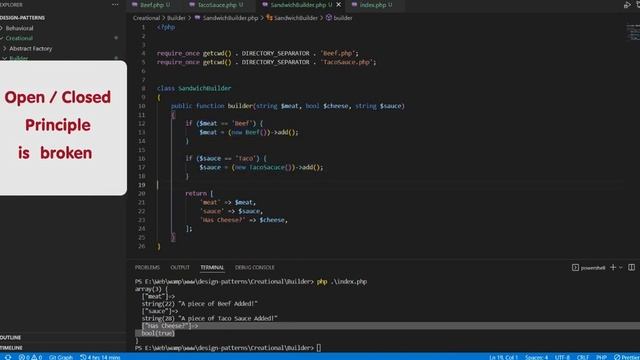Open errors and warnings status bar indicator
Viewport: 640px width, 360px height.
click(30, 357)
